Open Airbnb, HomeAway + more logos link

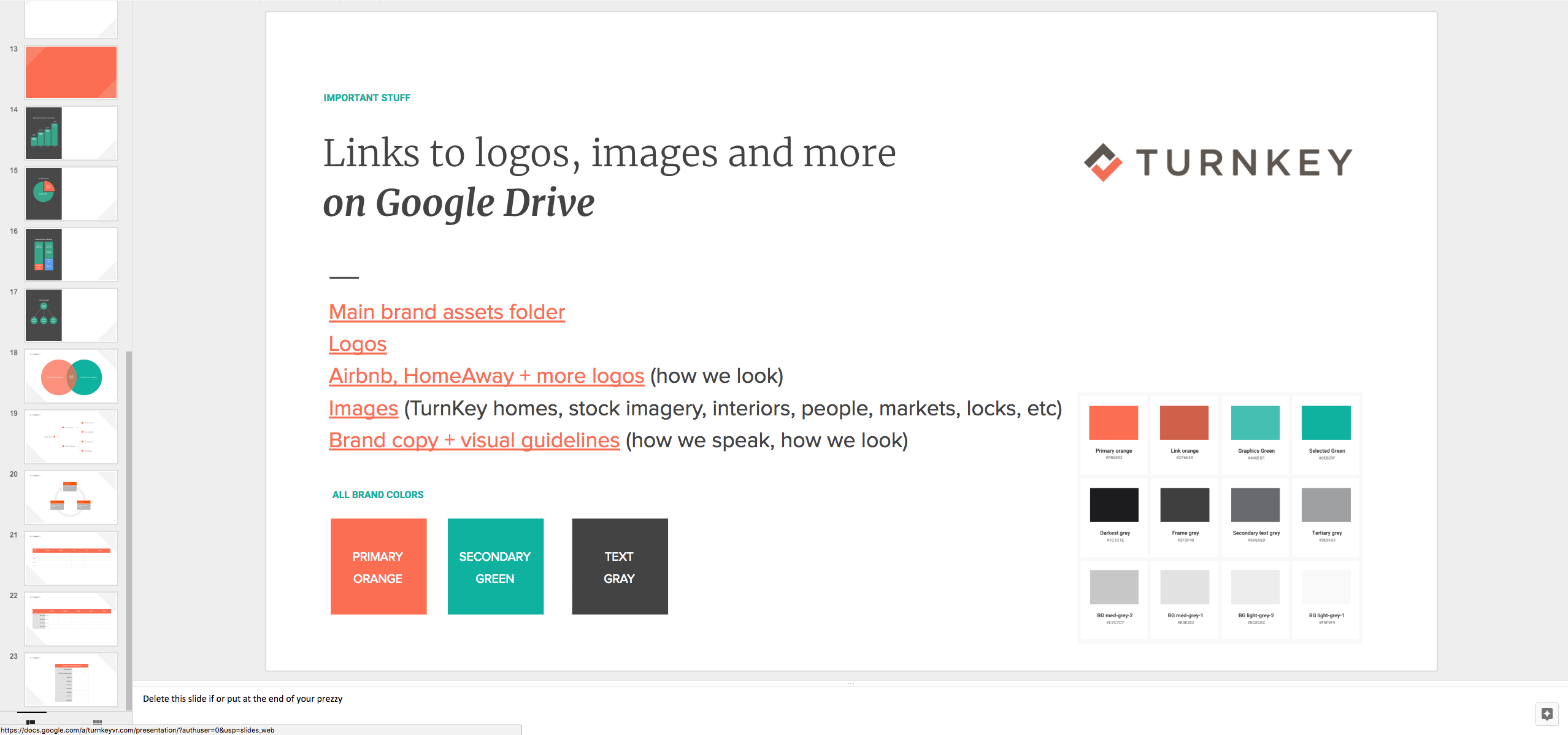click(486, 376)
